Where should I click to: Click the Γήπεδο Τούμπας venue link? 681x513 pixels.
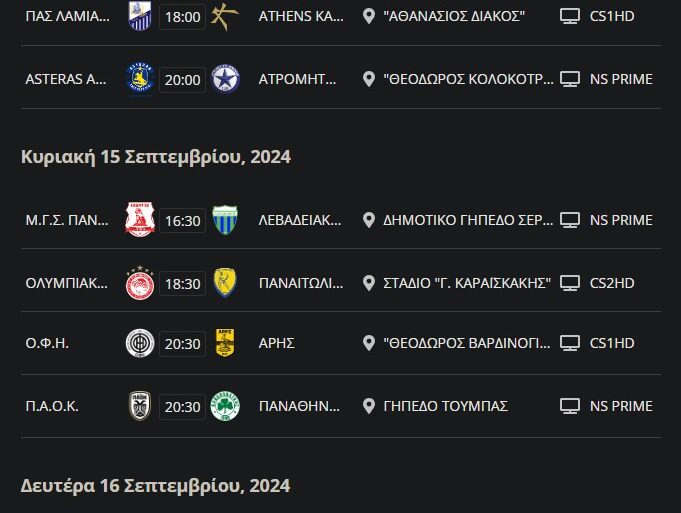(445, 406)
